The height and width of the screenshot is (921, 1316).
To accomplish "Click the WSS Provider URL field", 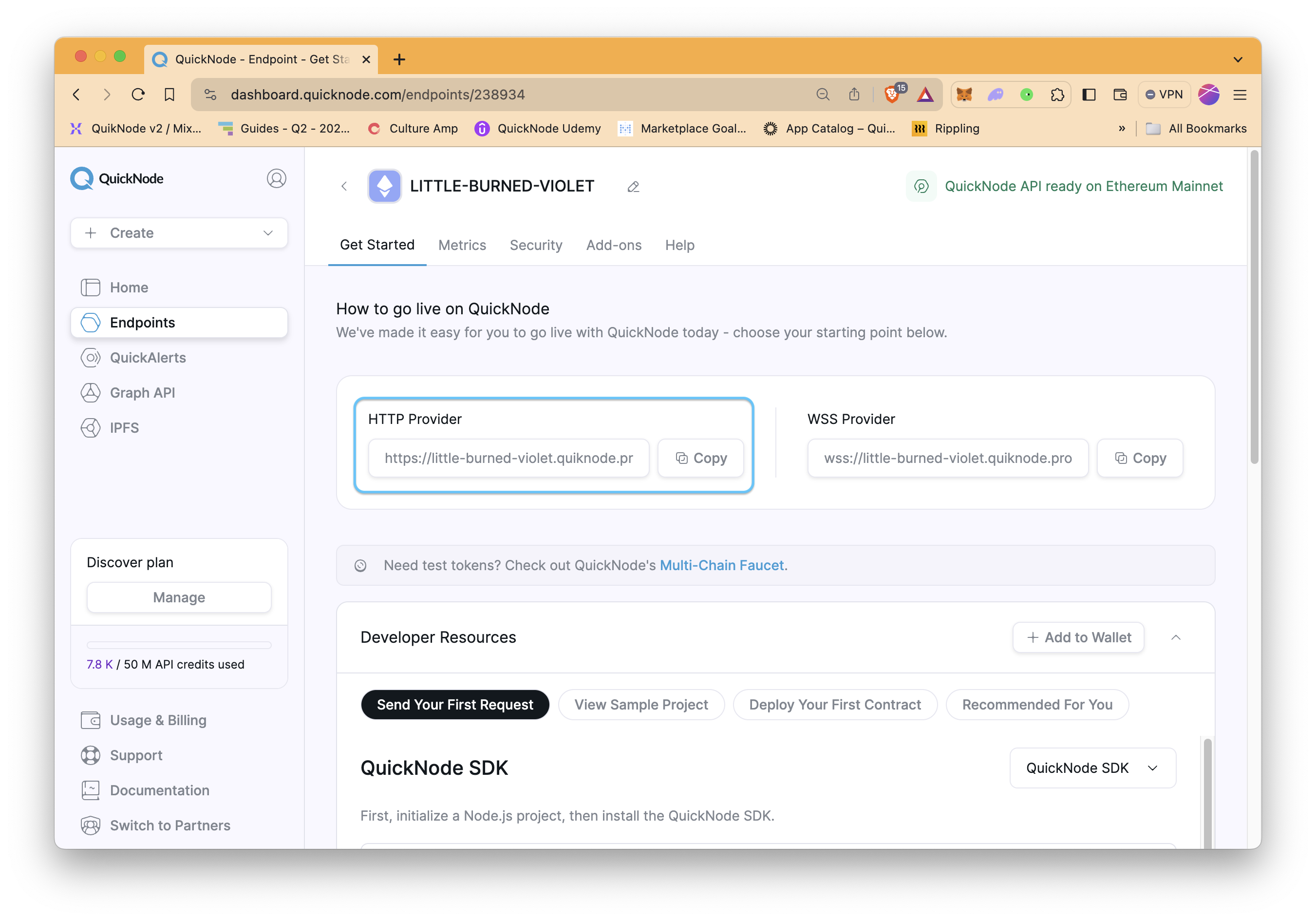I will 948,458.
